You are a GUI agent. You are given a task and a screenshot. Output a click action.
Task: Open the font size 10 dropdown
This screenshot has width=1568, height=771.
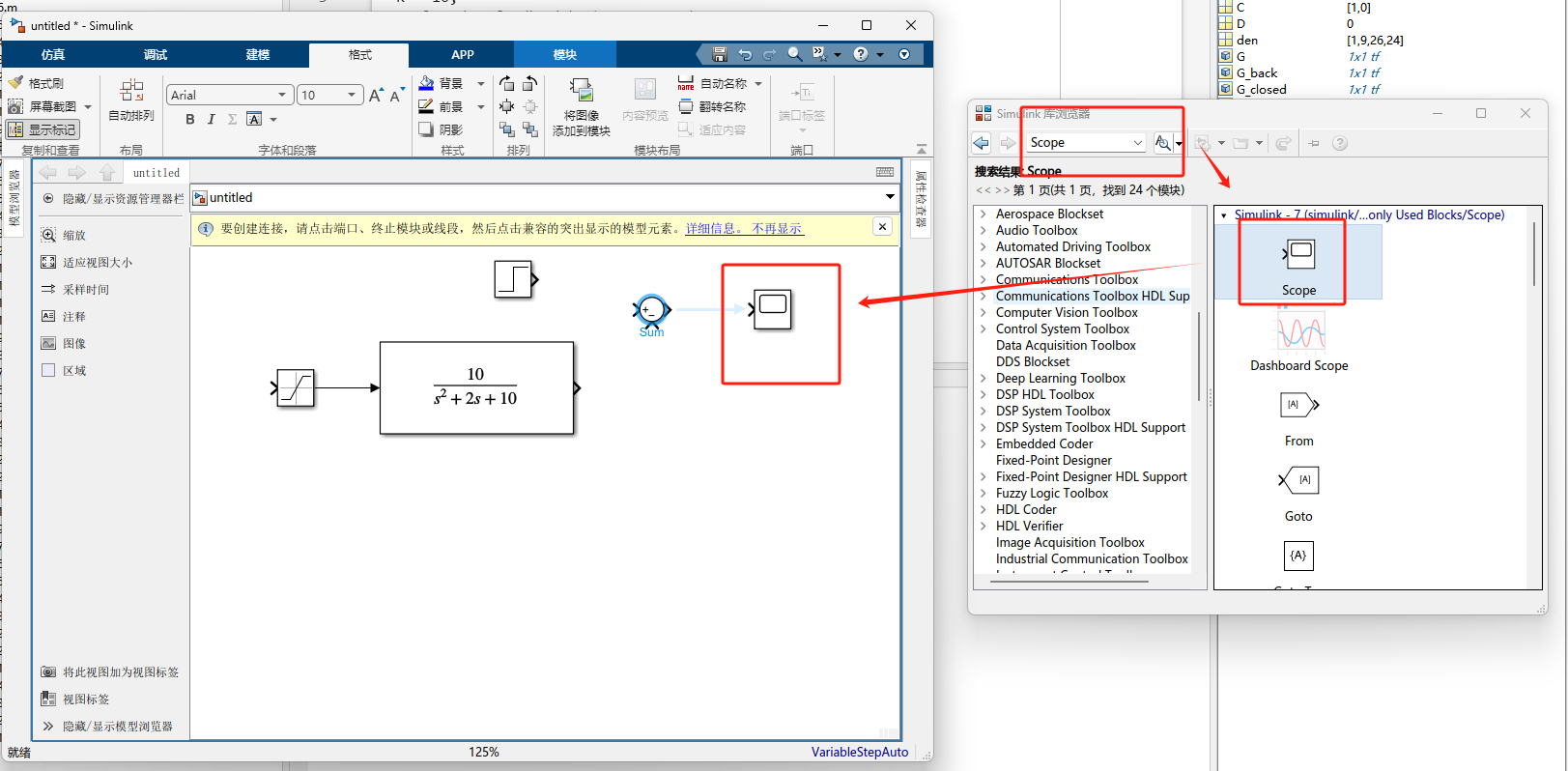coord(352,95)
